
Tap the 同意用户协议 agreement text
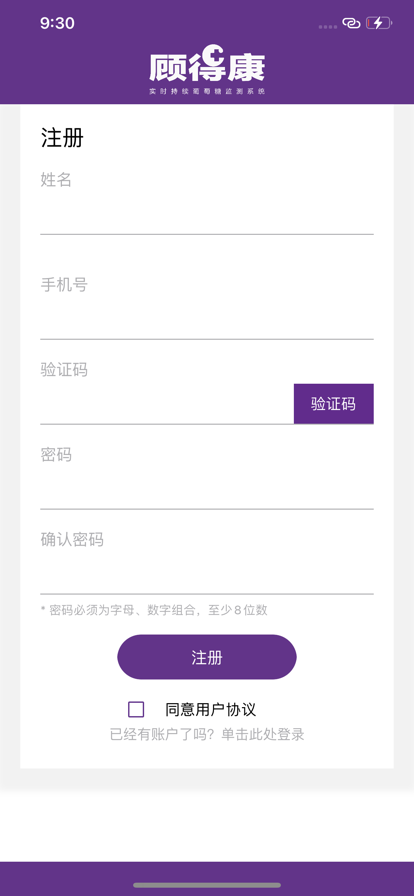point(210,710)
